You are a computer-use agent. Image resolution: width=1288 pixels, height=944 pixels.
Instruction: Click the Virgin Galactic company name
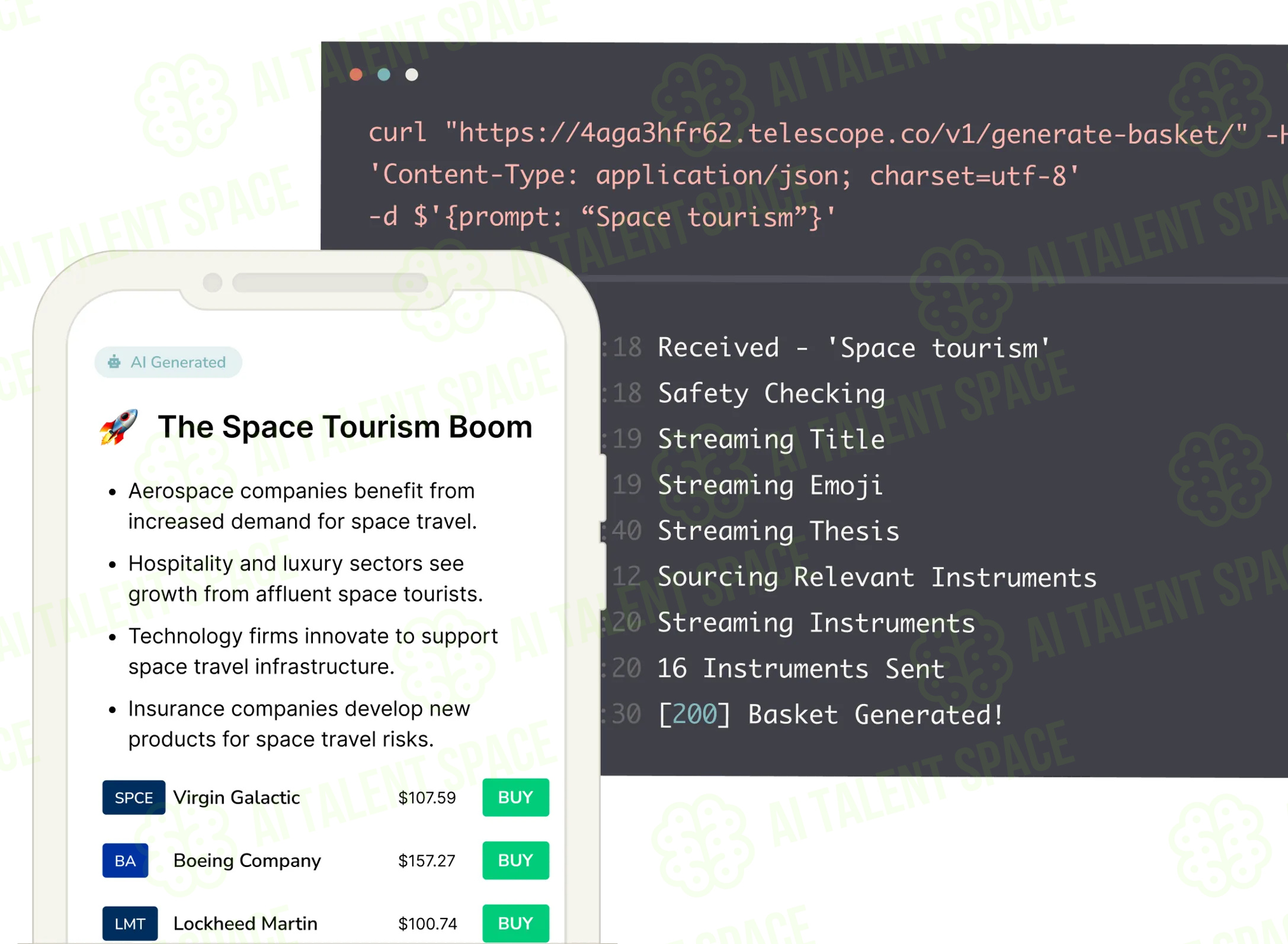pos(236,798)
